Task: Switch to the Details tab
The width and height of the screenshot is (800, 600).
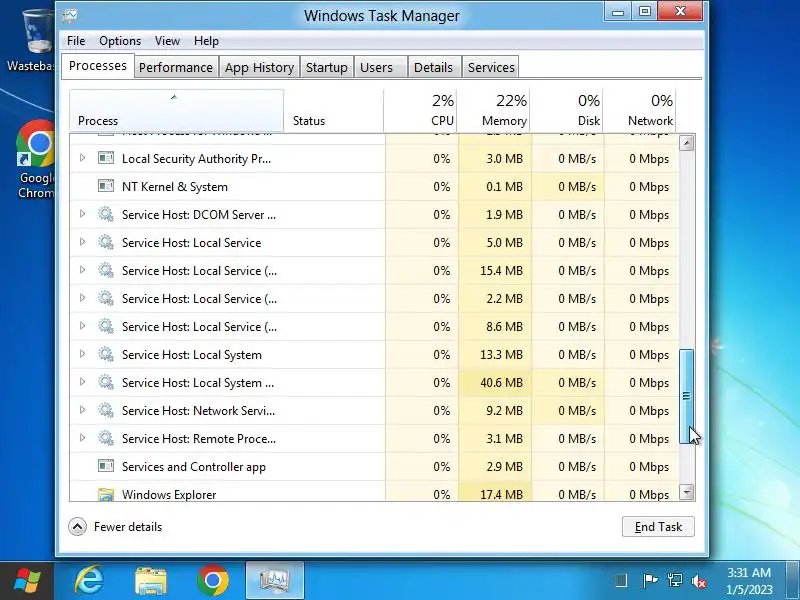Action: tap(433, 67)
